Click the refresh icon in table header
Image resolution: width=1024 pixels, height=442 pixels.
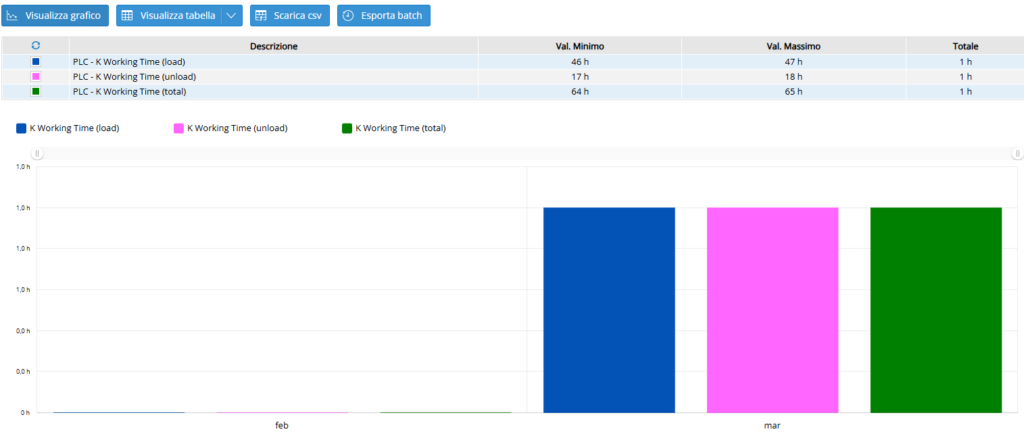click(x=36, y=46)
